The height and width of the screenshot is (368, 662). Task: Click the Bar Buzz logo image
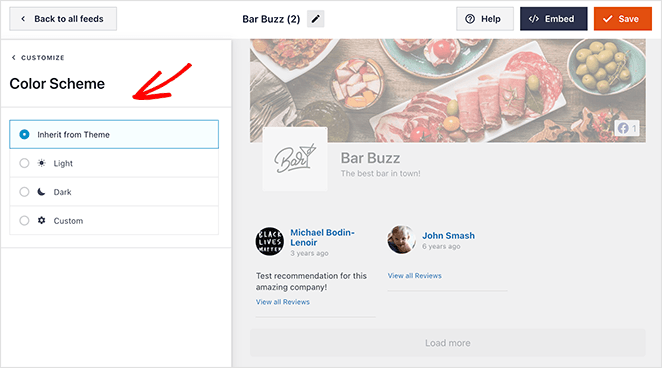295,159
